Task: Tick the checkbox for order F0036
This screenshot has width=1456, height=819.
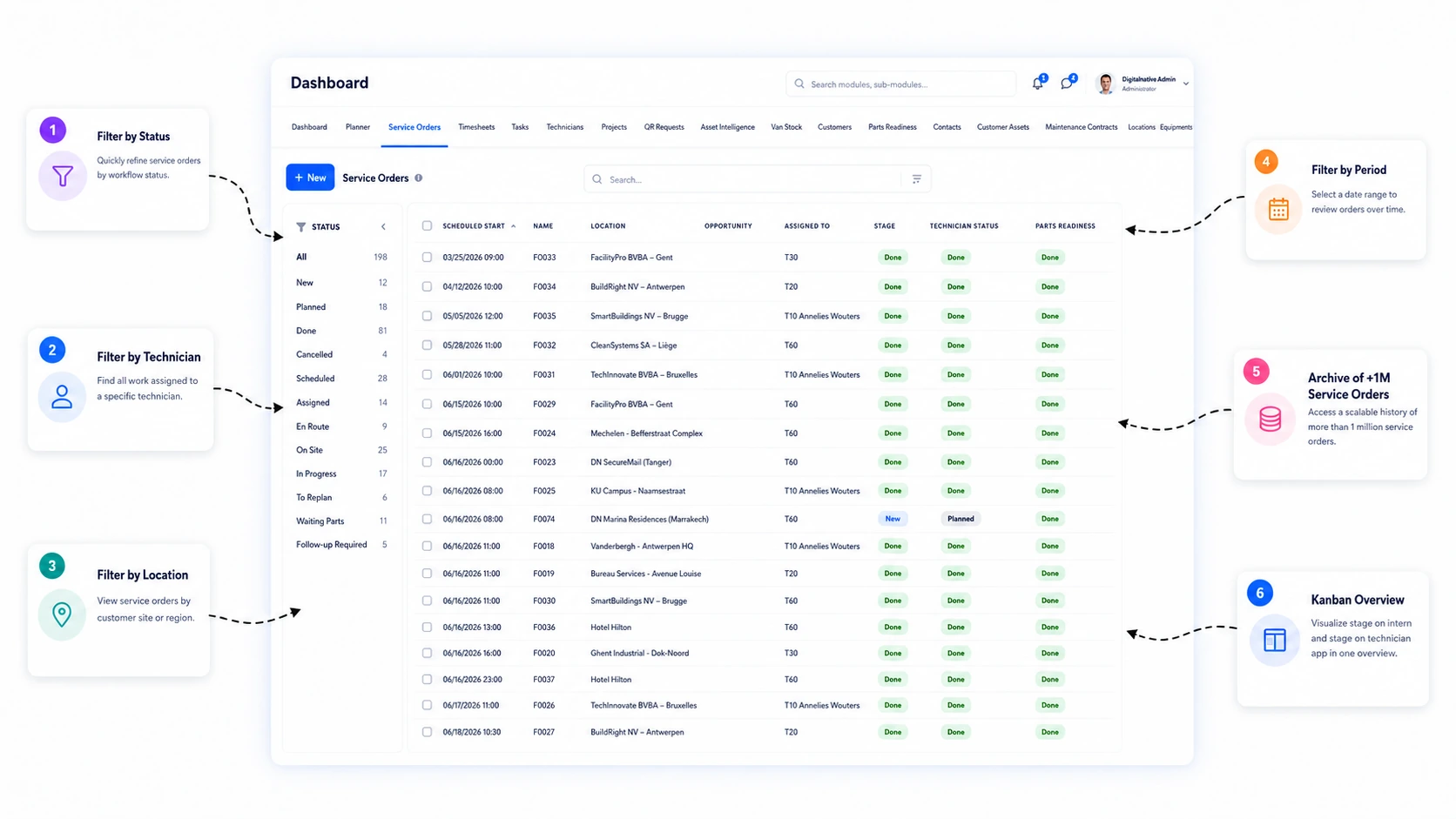Action: [427, 627]
